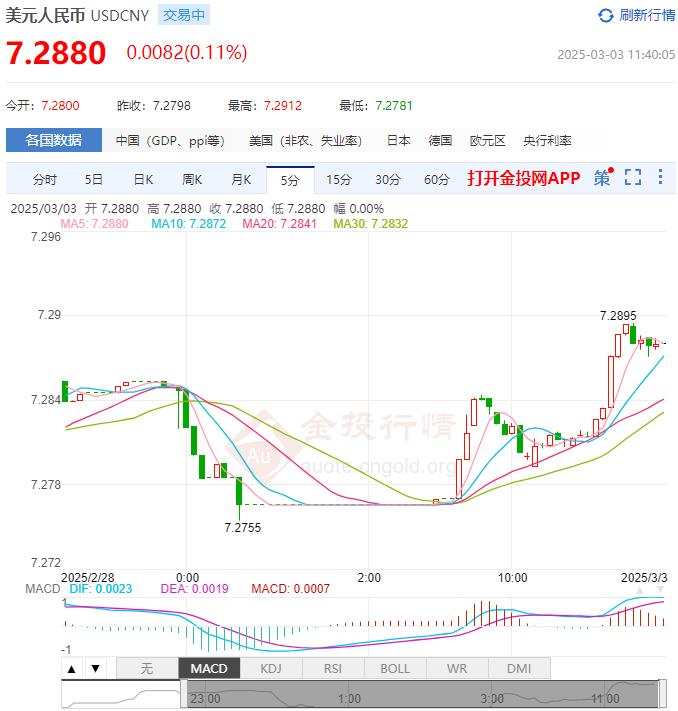Click the 7.2895 high price marker
The height and width of the screenshot is (711, 678).
(x=618, y=316)
